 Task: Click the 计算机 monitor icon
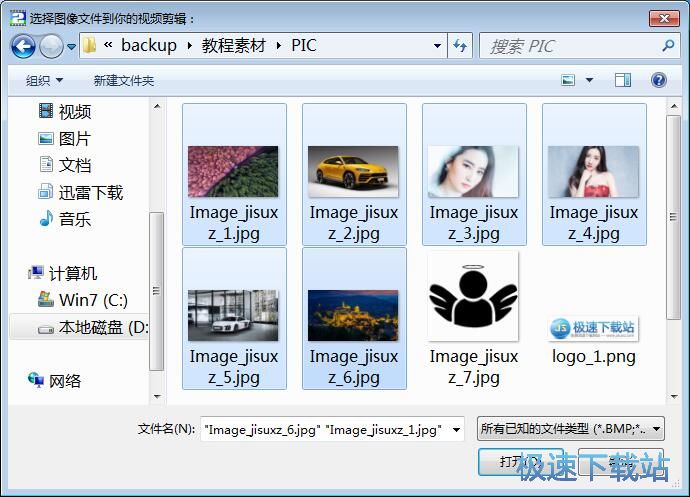click(x=36, y=272)
